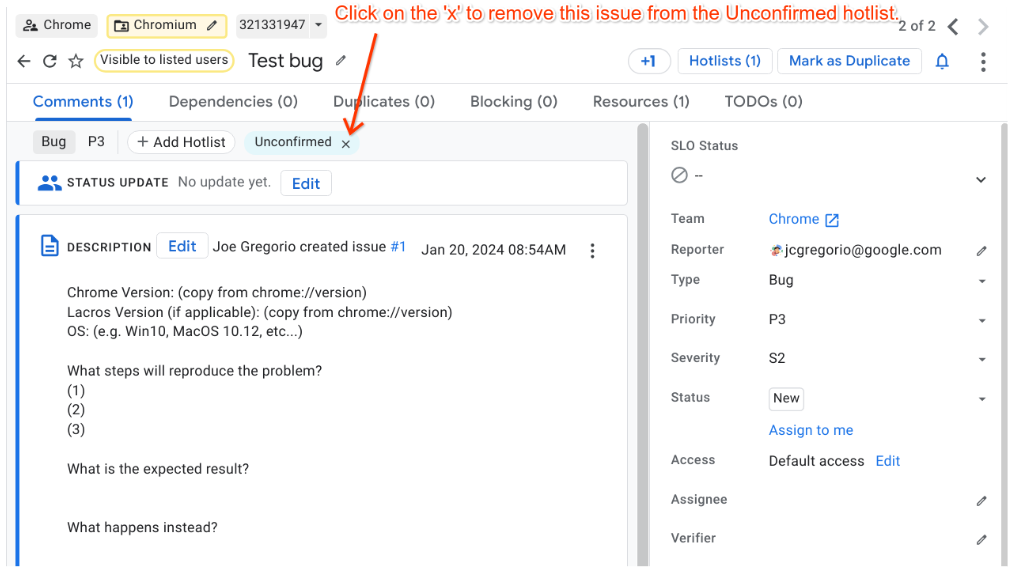The image size is (1013, 572).
Task: Open the notification bell settings
Action: point(942,61)
